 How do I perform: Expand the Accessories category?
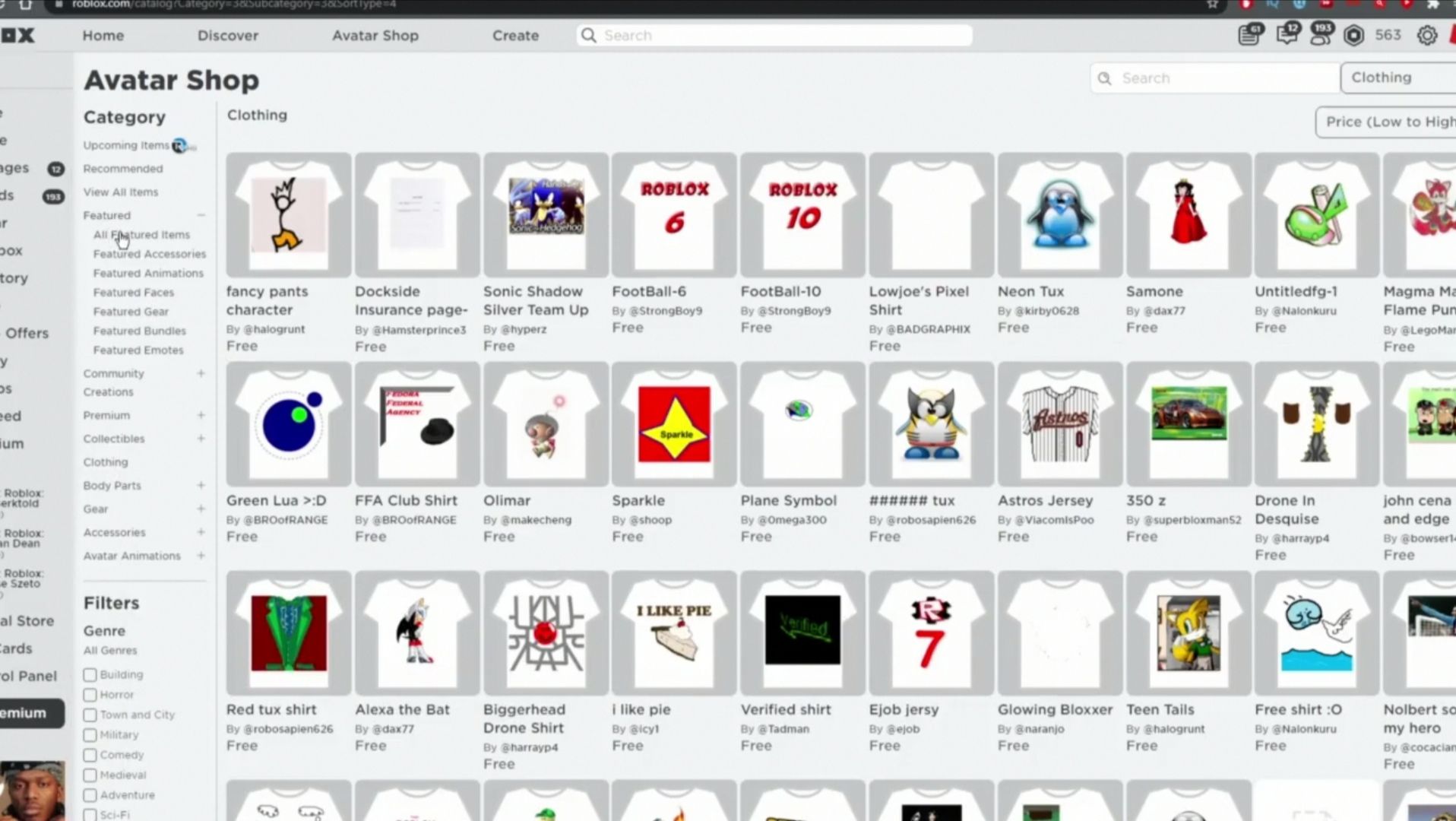(201, 532)
